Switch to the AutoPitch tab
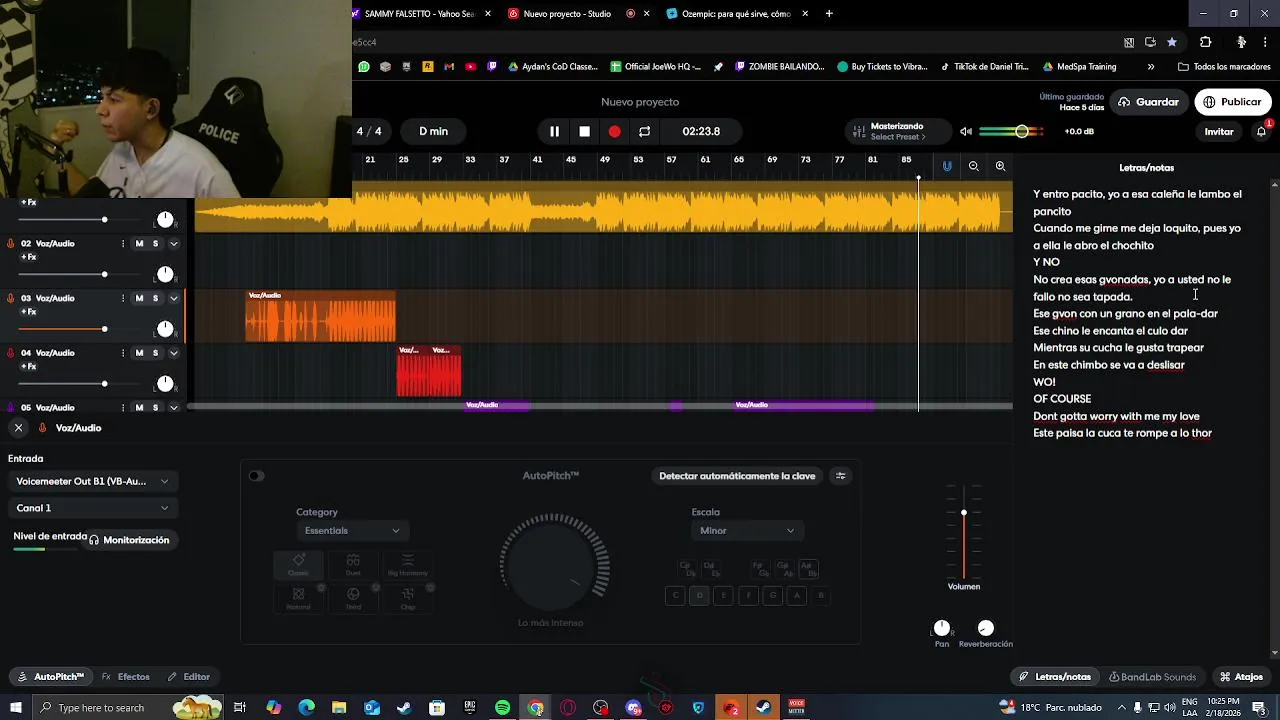The width and height of the screenshot is (1280, 720). (51, 677)
